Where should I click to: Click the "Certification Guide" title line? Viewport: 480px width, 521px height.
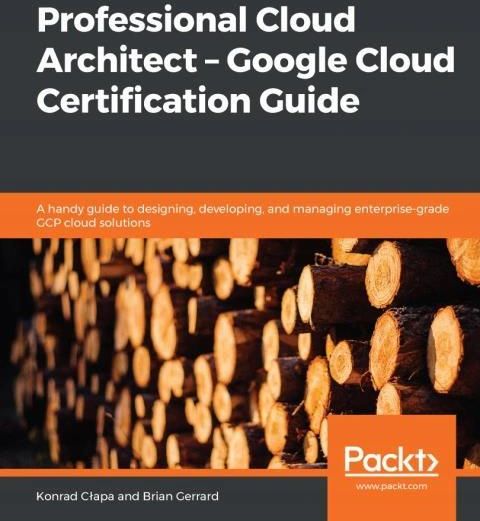[x=198, y=99]
